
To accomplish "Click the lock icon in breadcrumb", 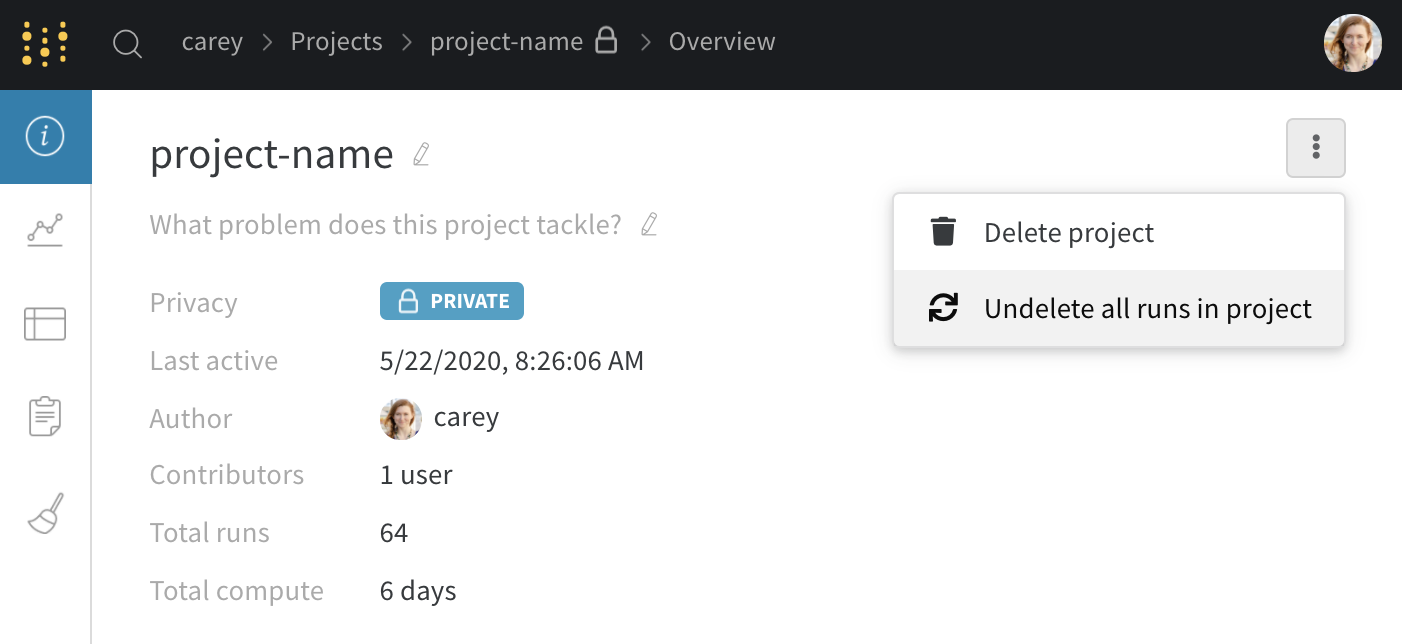I will 605,41.
